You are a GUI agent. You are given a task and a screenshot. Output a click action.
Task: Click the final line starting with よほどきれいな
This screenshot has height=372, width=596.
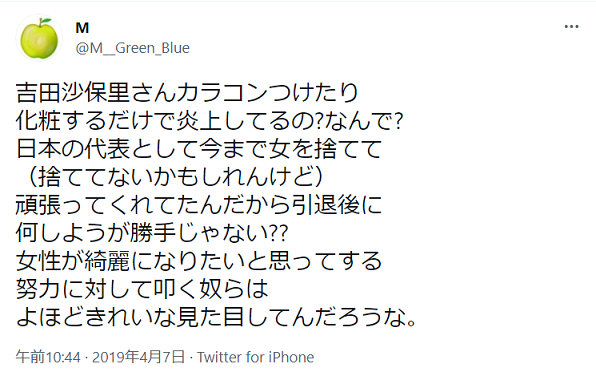point(217,317)
